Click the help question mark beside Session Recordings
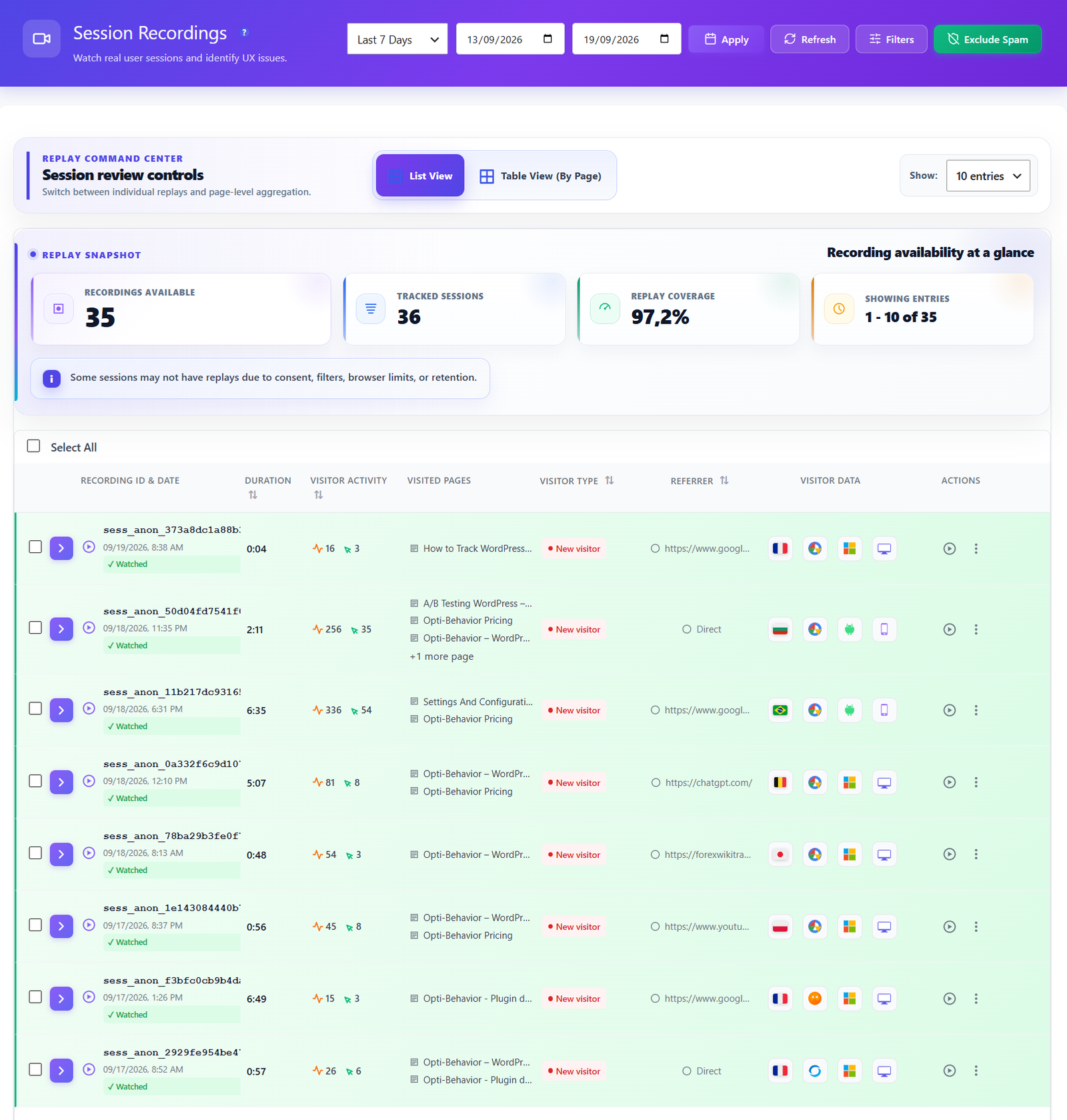 click(244, 33)
